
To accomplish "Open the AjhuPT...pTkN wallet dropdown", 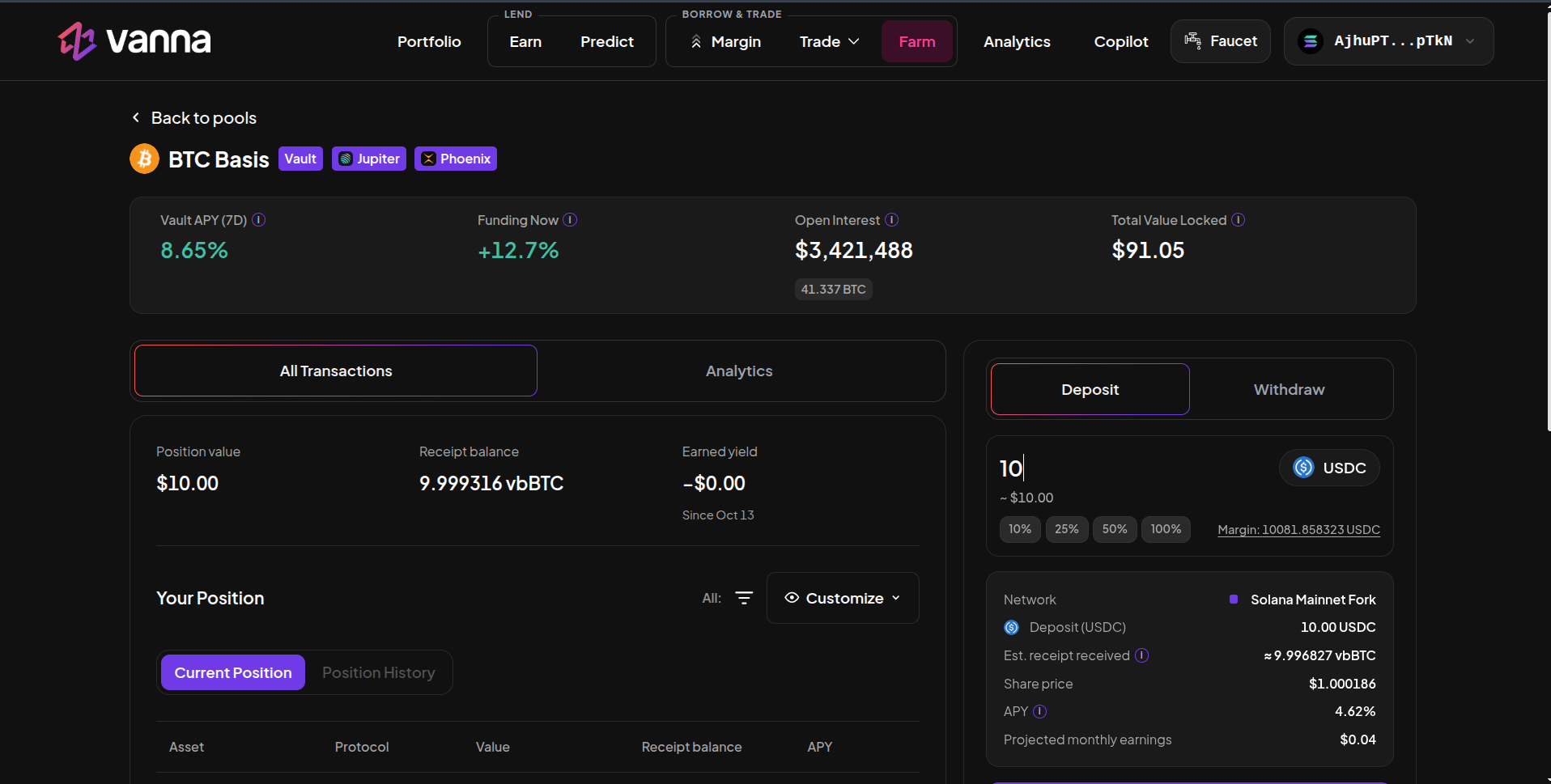I will point(1388,40).
